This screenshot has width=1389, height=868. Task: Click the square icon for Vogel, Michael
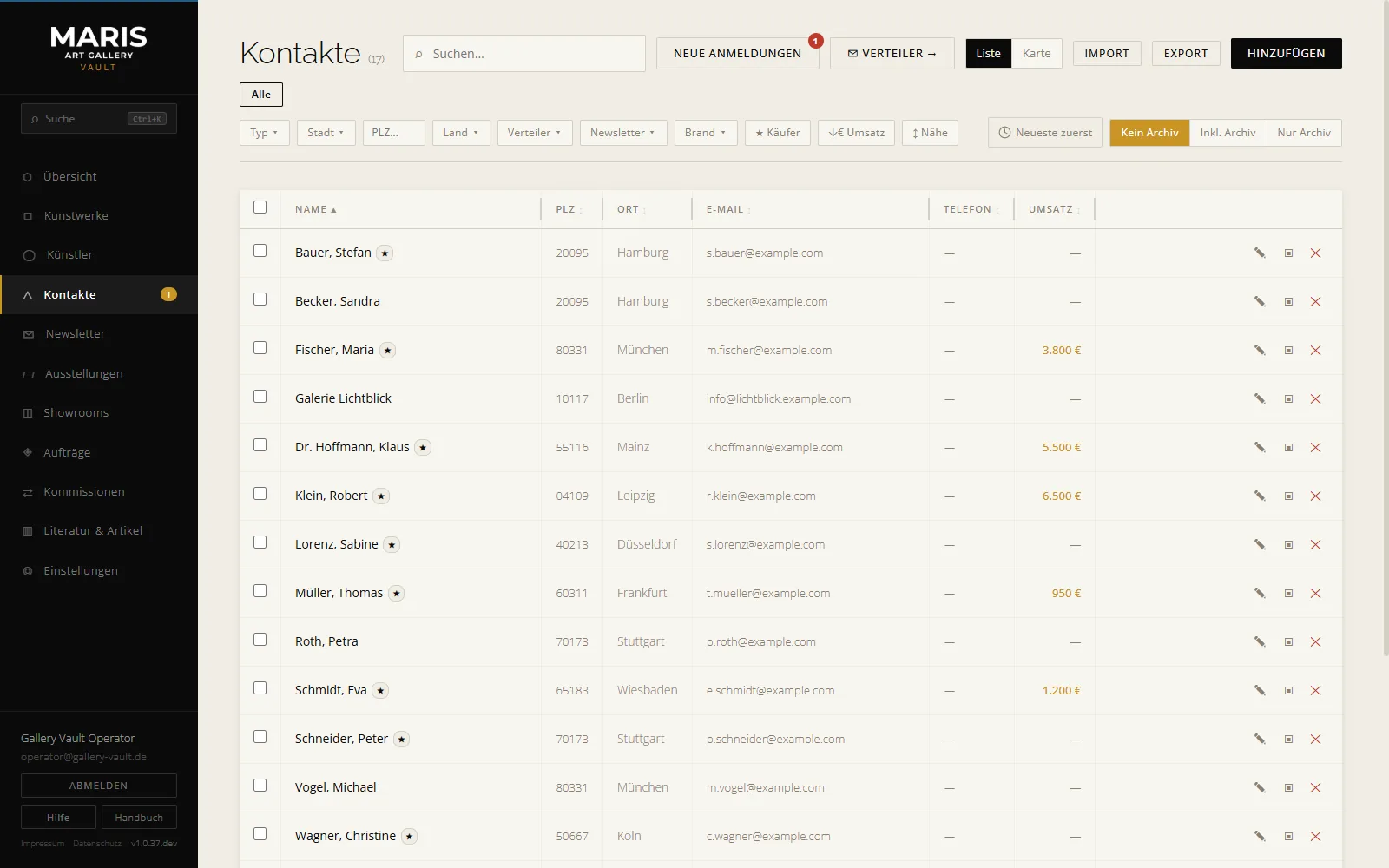tap(1289, 788)
